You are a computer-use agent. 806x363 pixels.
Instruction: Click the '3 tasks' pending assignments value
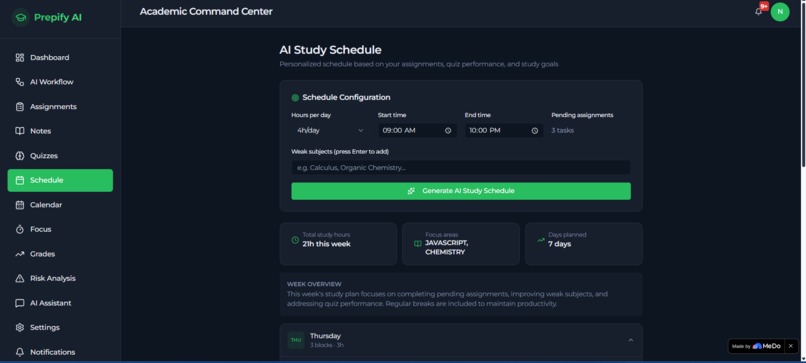pyautogui.click(x=562, y=131)
